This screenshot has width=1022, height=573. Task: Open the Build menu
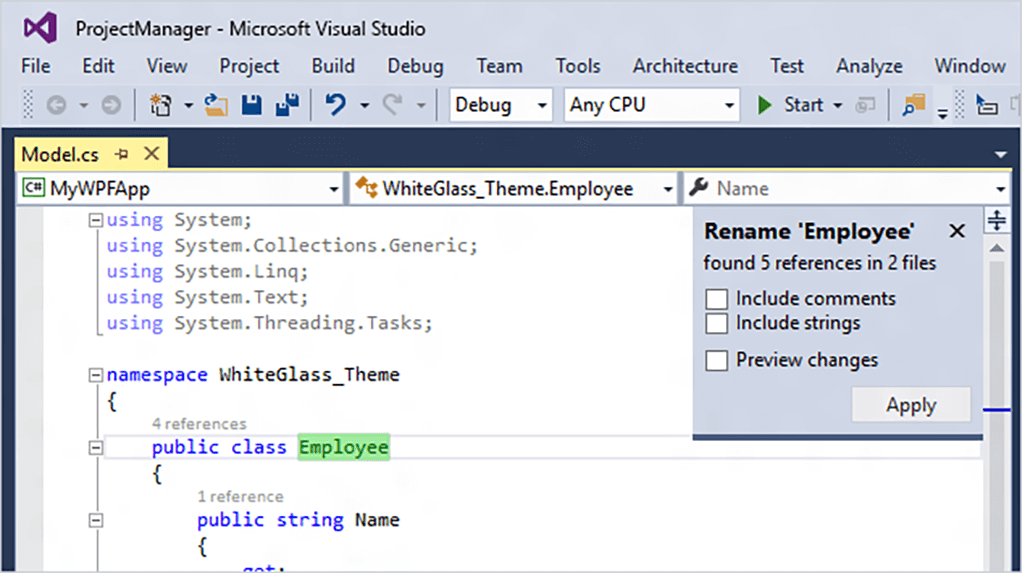pos(333,66)
